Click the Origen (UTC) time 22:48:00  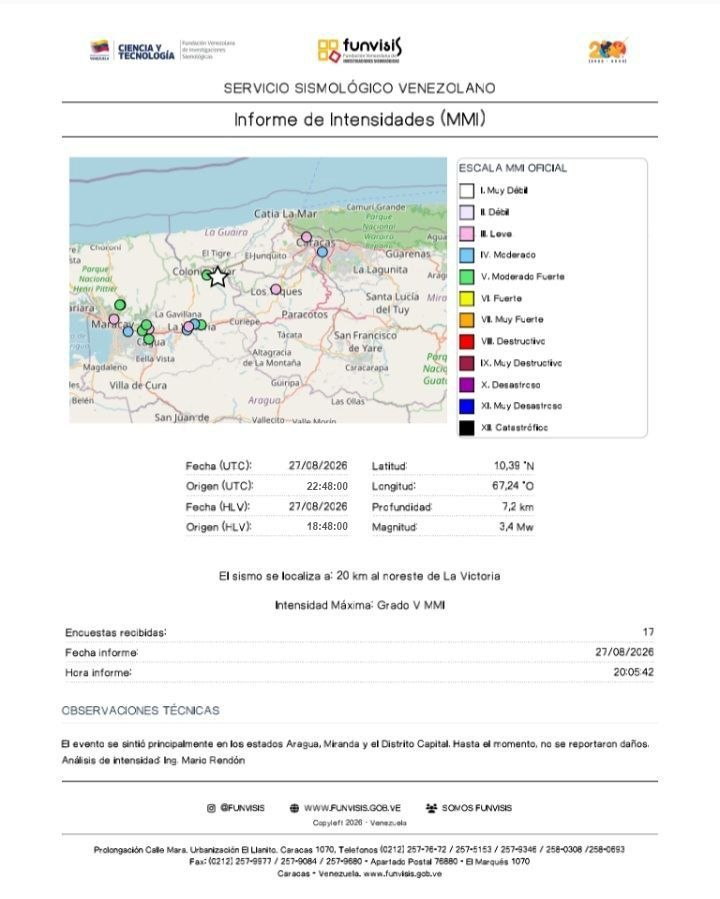pos(327,486)
